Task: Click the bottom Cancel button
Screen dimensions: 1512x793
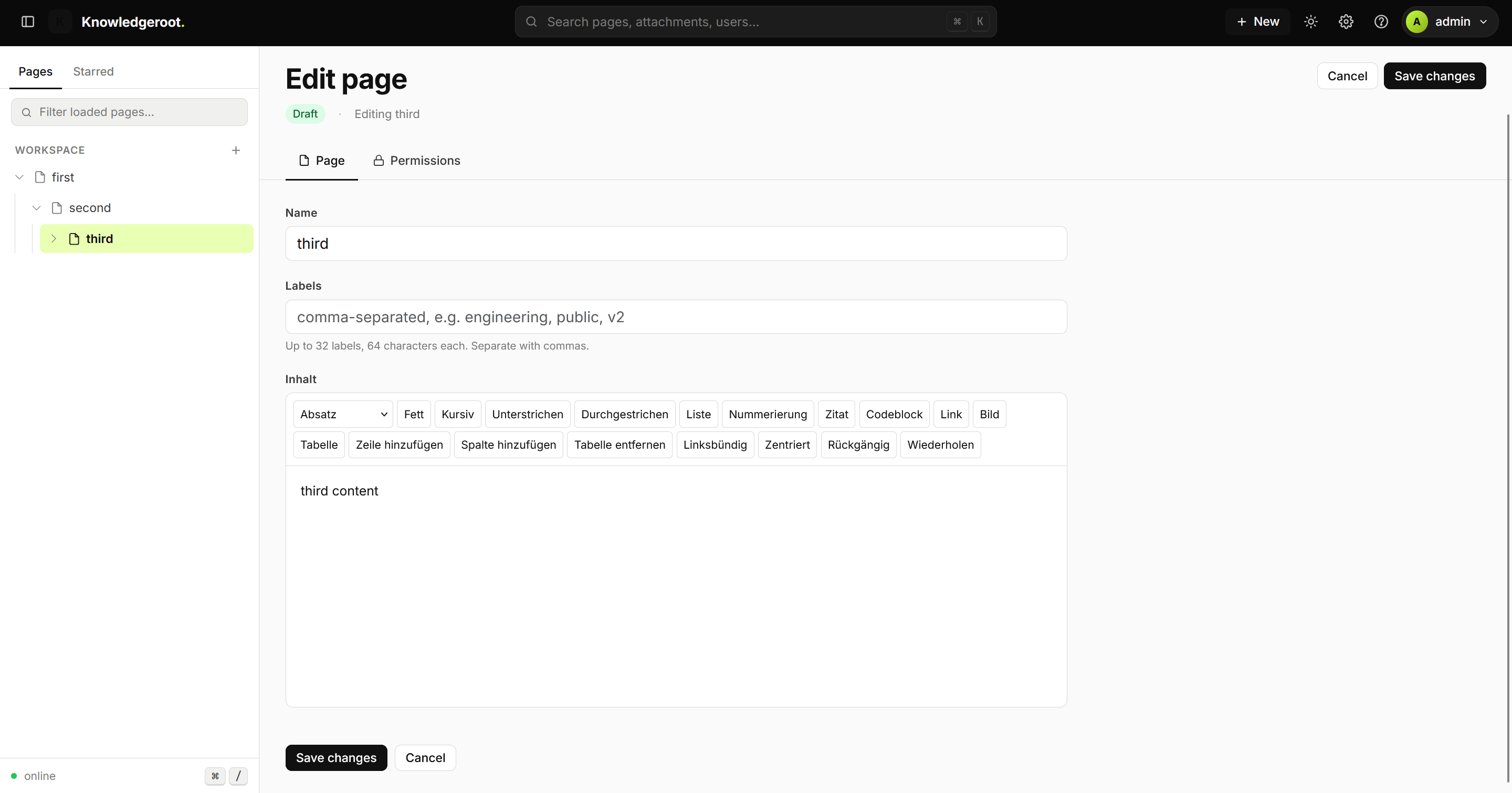Action: click(x=425, y=758)
